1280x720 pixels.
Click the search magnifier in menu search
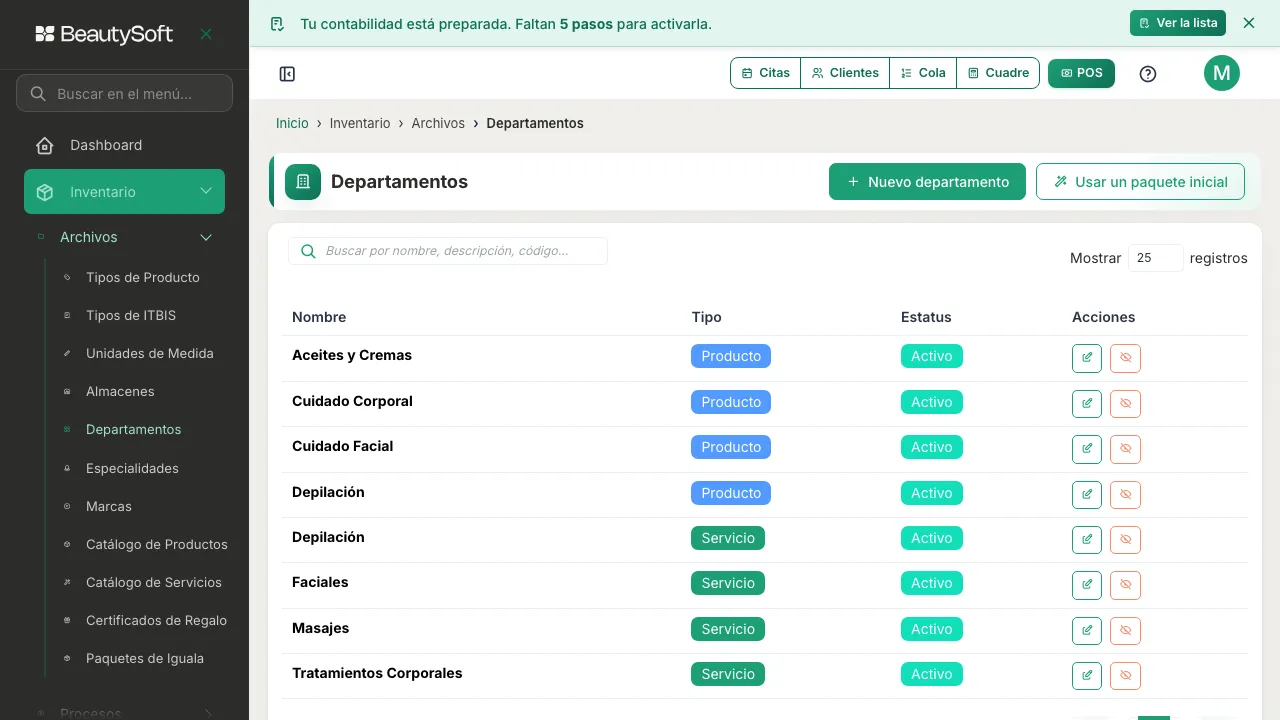click(x=38, y=94)
